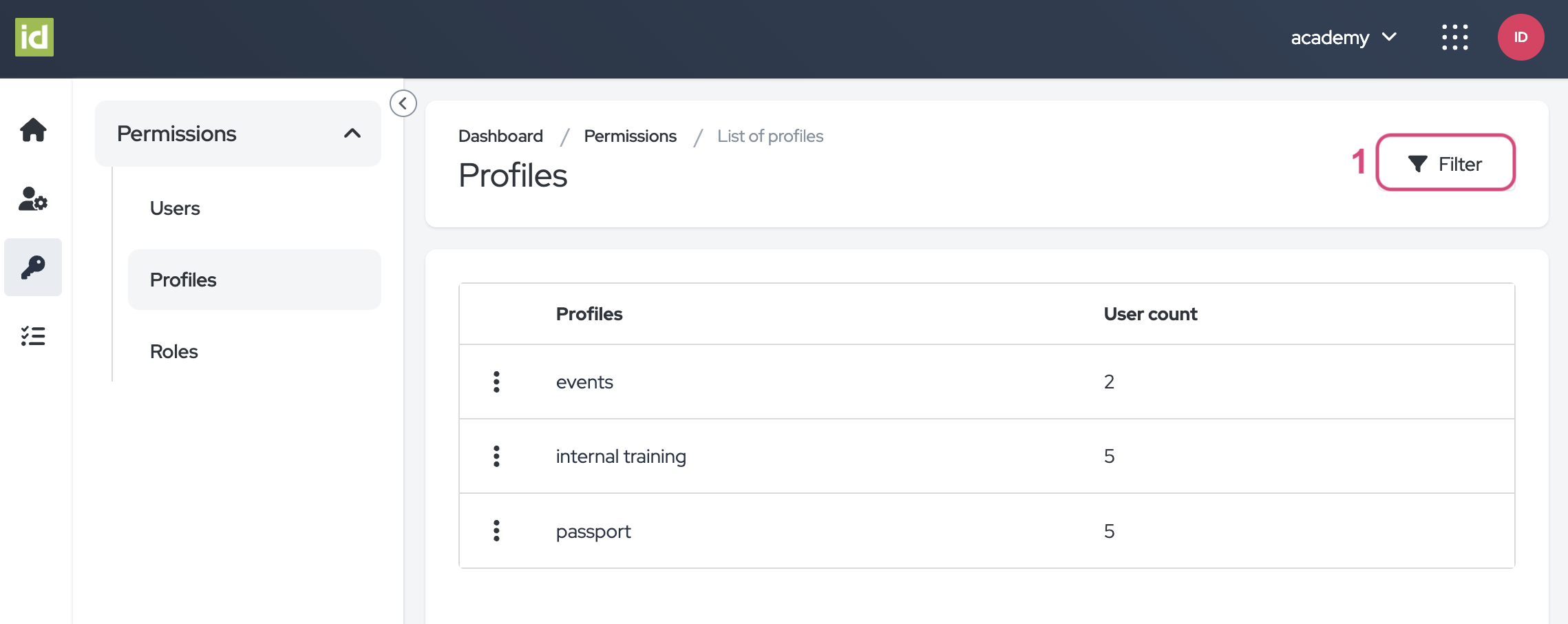Follow the Dashboard breadcrumb link
Screen dimensions: 1568x624
tap(500, 136)
